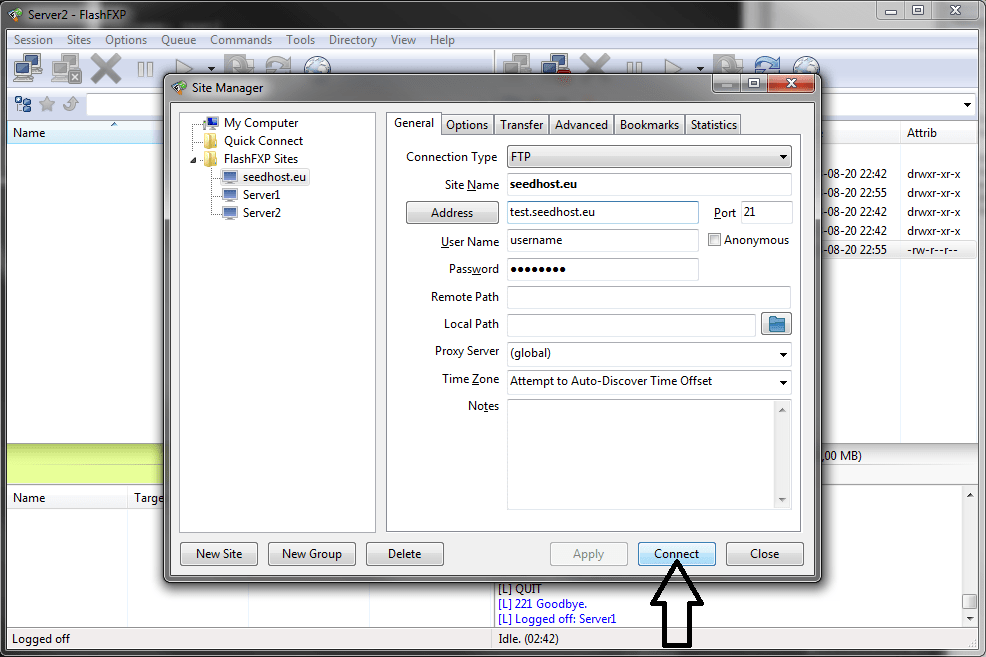
Task: Click the right pane globe icon
Action: [x=806, y=66]
